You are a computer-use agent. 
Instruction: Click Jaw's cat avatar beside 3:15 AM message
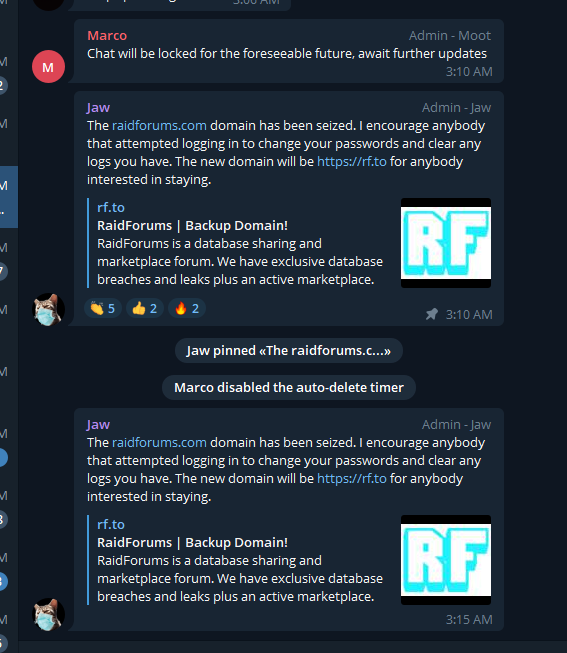click(48, 614)
